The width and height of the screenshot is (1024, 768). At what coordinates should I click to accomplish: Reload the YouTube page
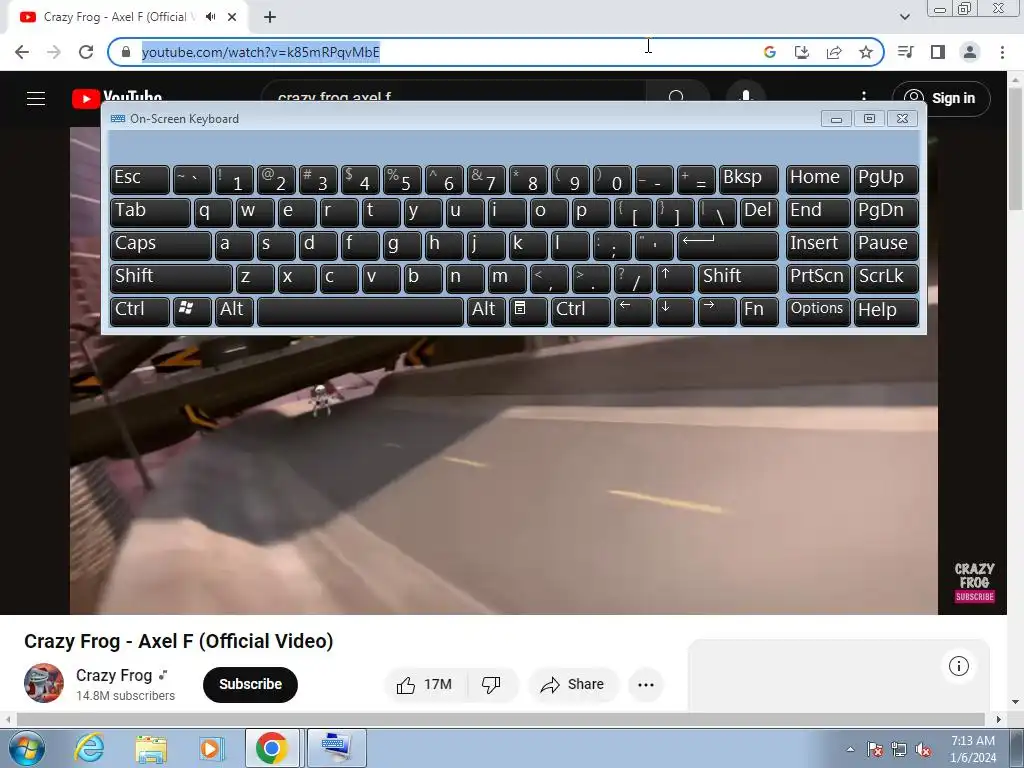click(x=86, y=52)
